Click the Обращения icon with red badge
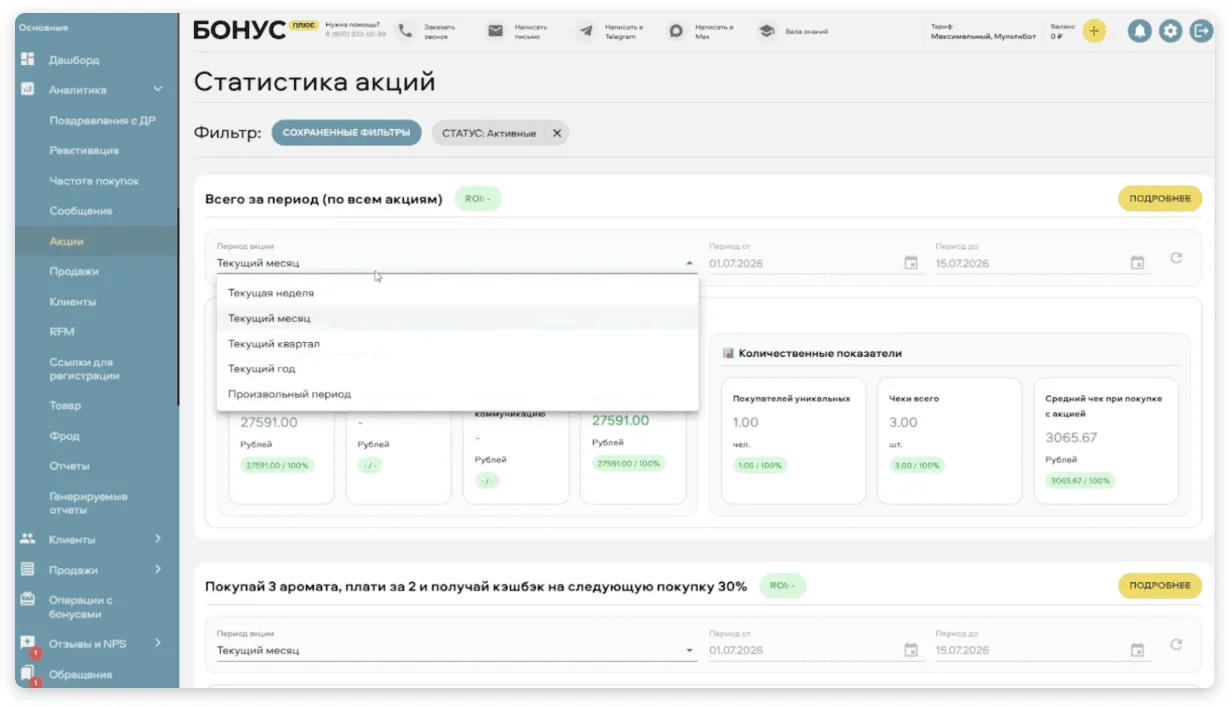The height and width of the screenshot is (706, 1231). [28, 675]
